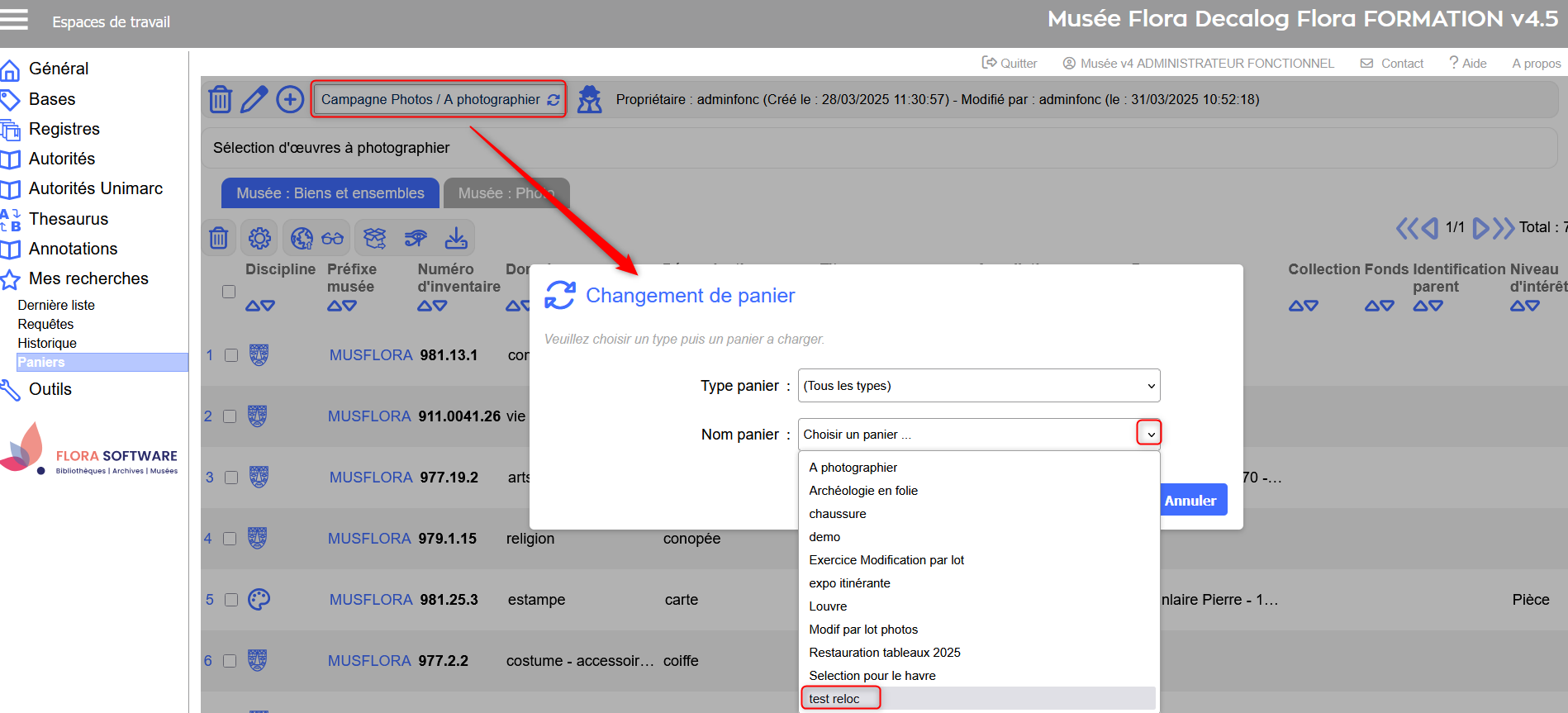The width and height of the screenshot is (1568, 713).
Task: Choose 'Louvre' in the basket list
Action: click(828, 606)
